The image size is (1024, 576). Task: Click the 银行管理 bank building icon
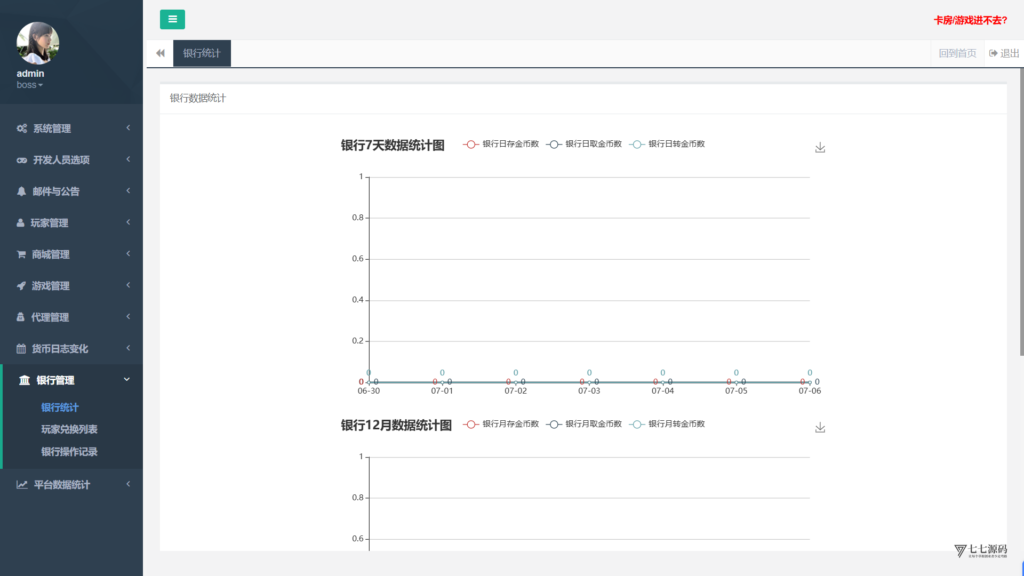[24, 380]
